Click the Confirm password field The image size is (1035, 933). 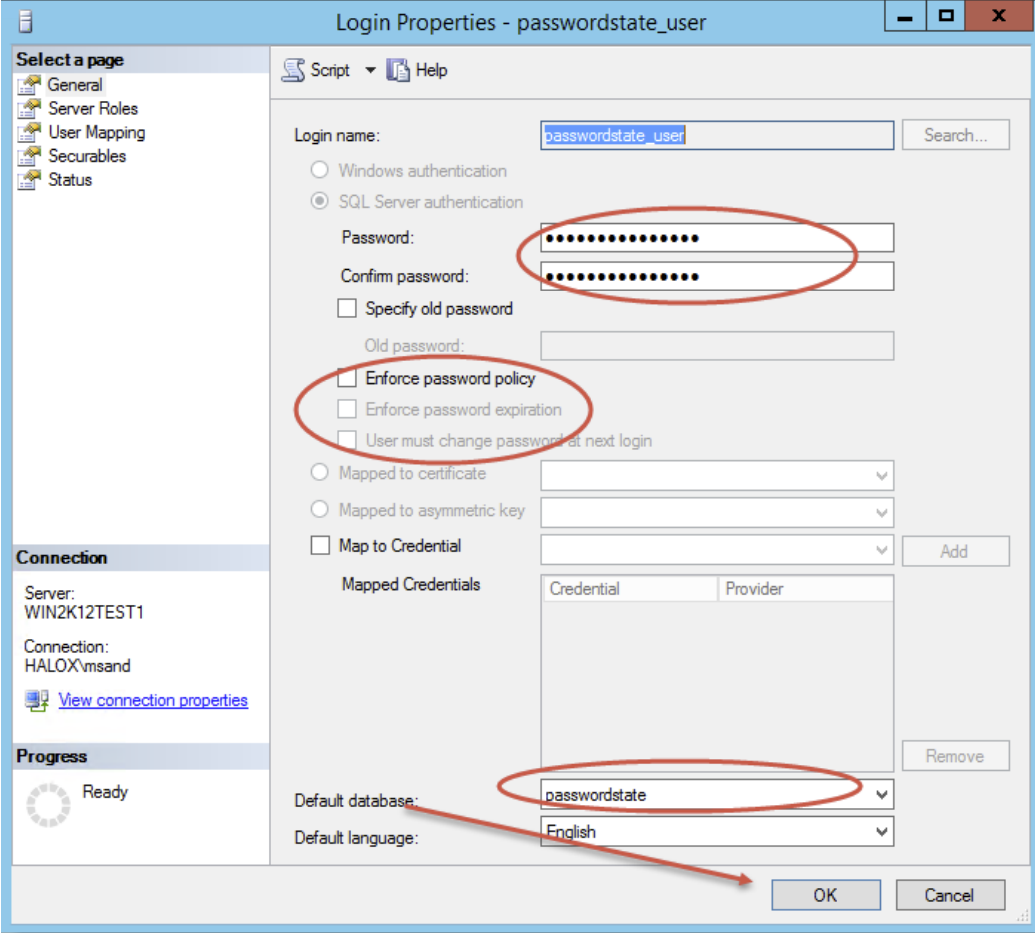pos(717,276)
